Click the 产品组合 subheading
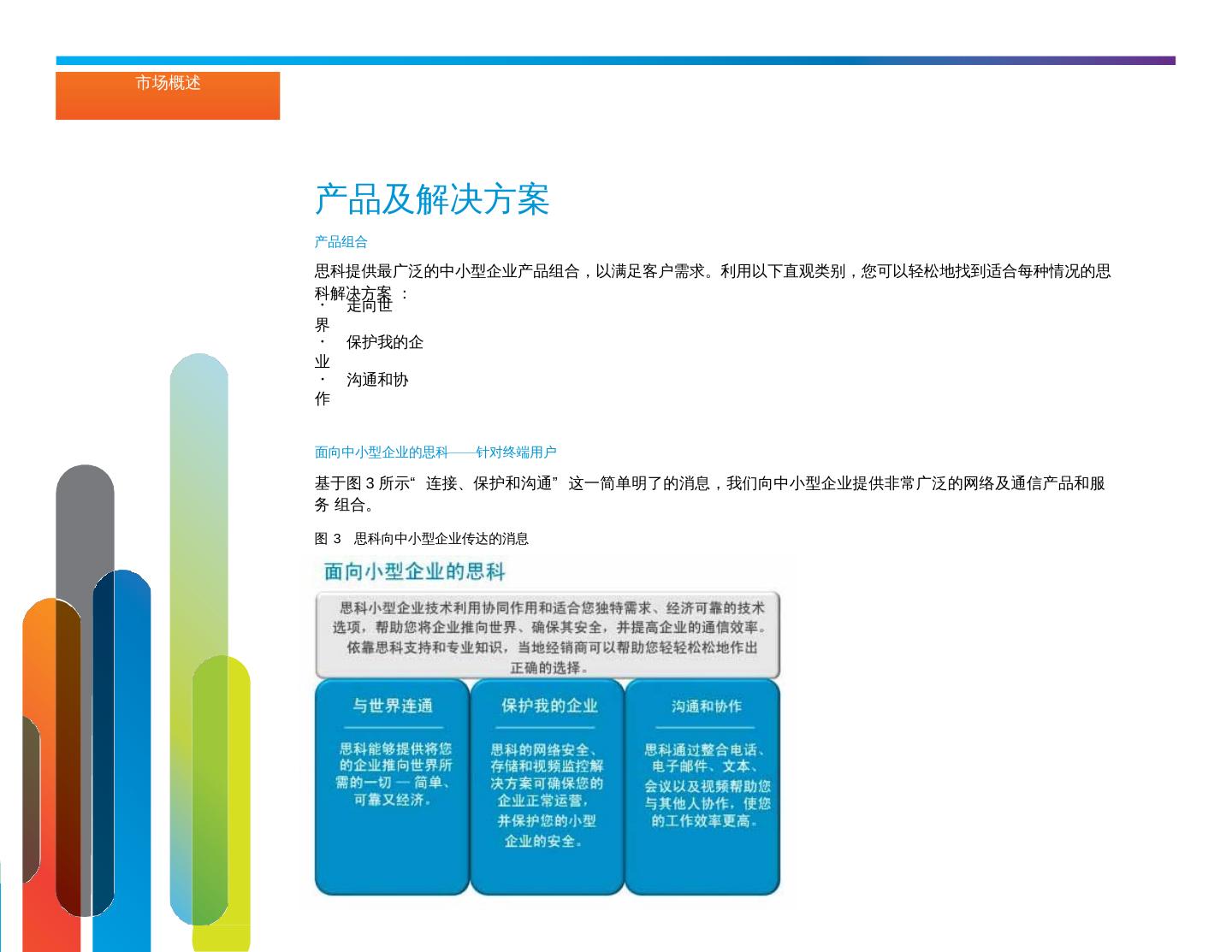 341,242
